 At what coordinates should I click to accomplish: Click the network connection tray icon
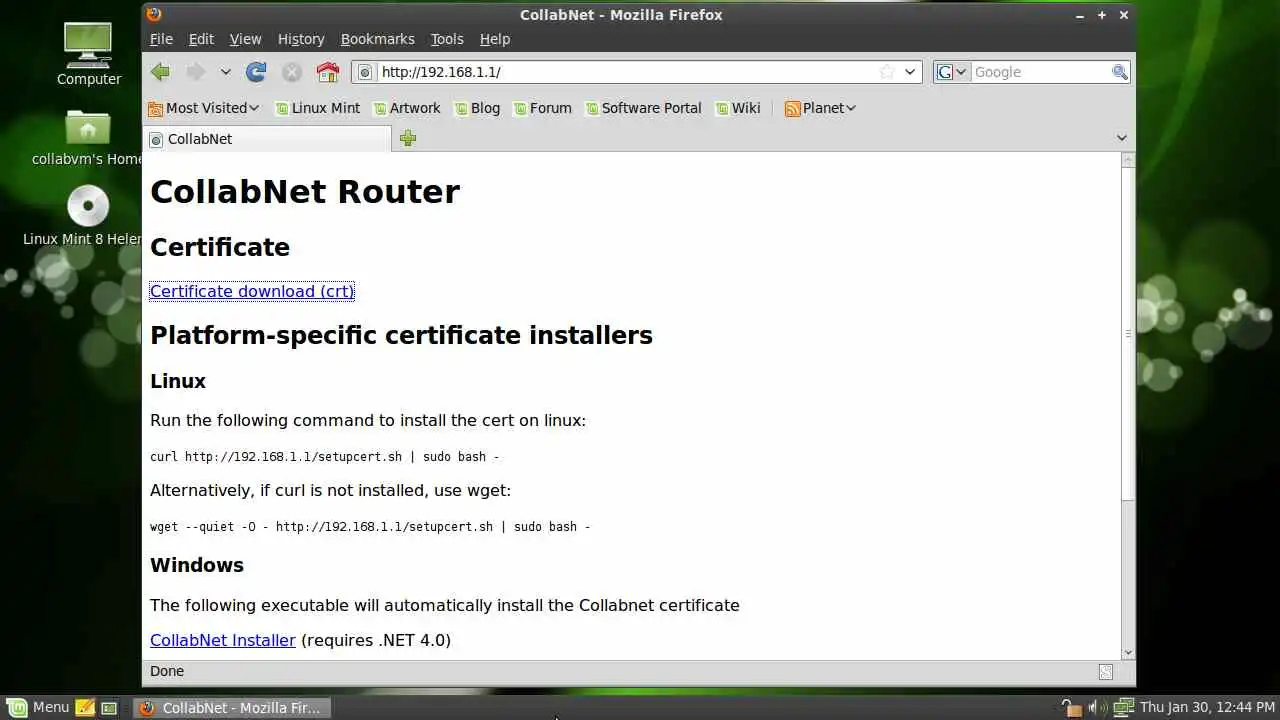pos(1123,707)
